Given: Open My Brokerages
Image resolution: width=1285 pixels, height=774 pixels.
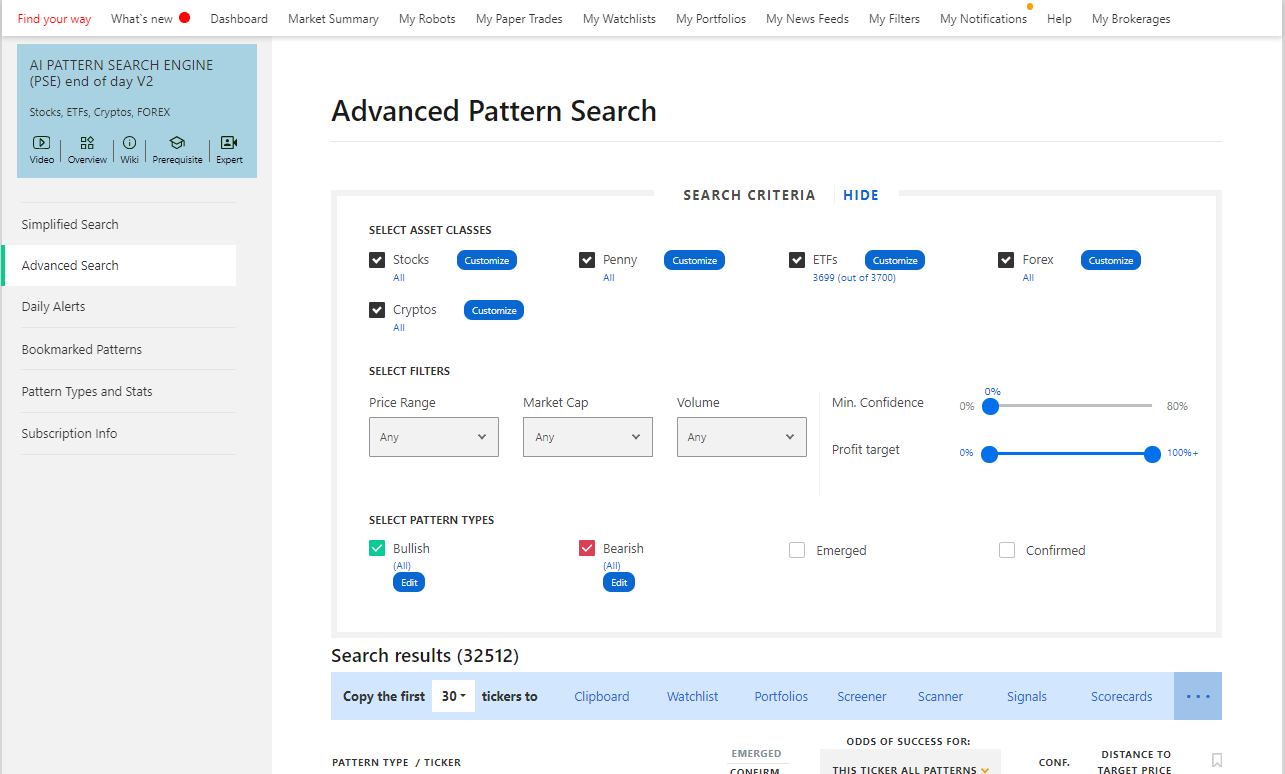Looking at the screenshot, I should [x=1131, y=19].
